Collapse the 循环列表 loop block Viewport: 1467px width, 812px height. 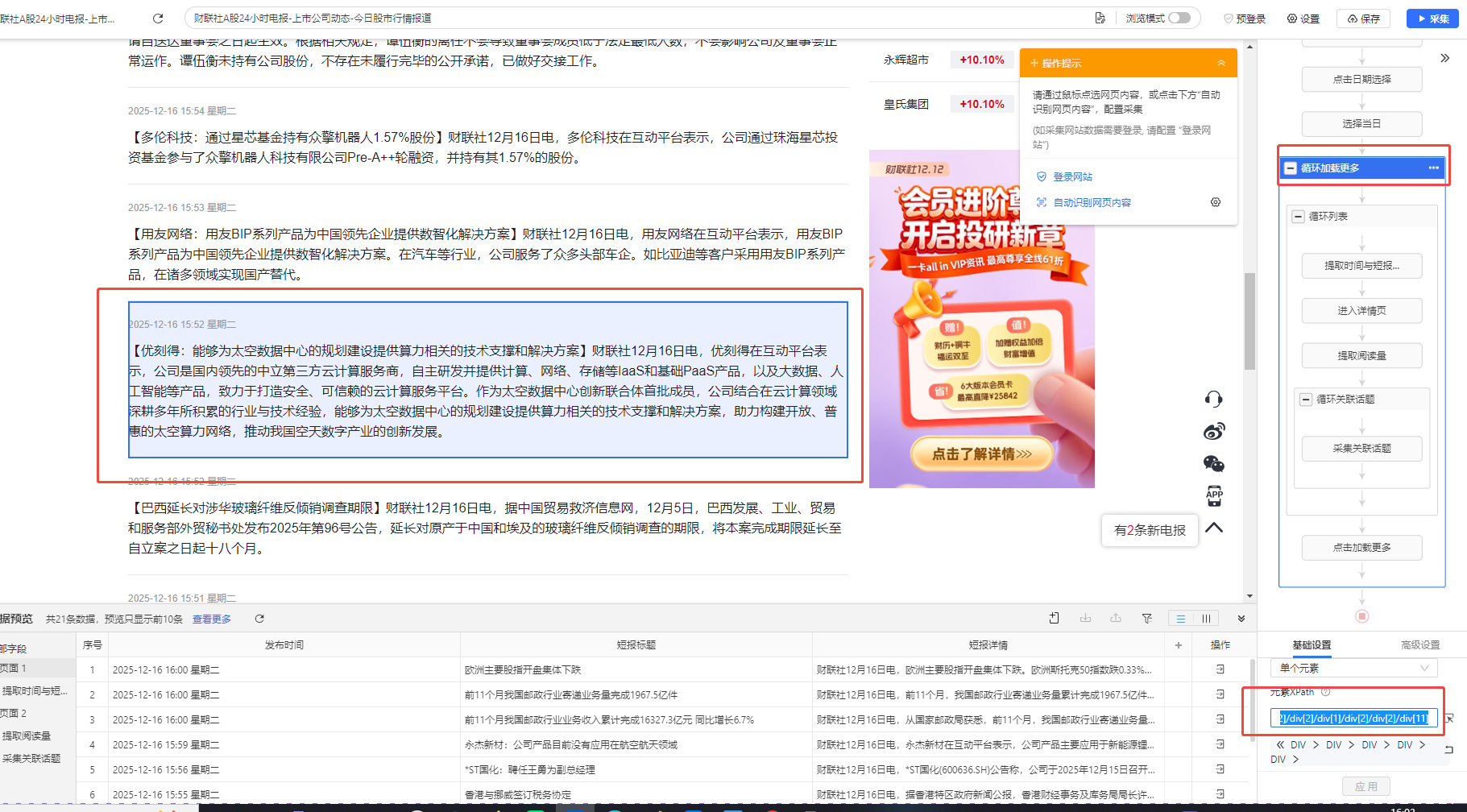pyautogui.click(x=1298, y=217)
